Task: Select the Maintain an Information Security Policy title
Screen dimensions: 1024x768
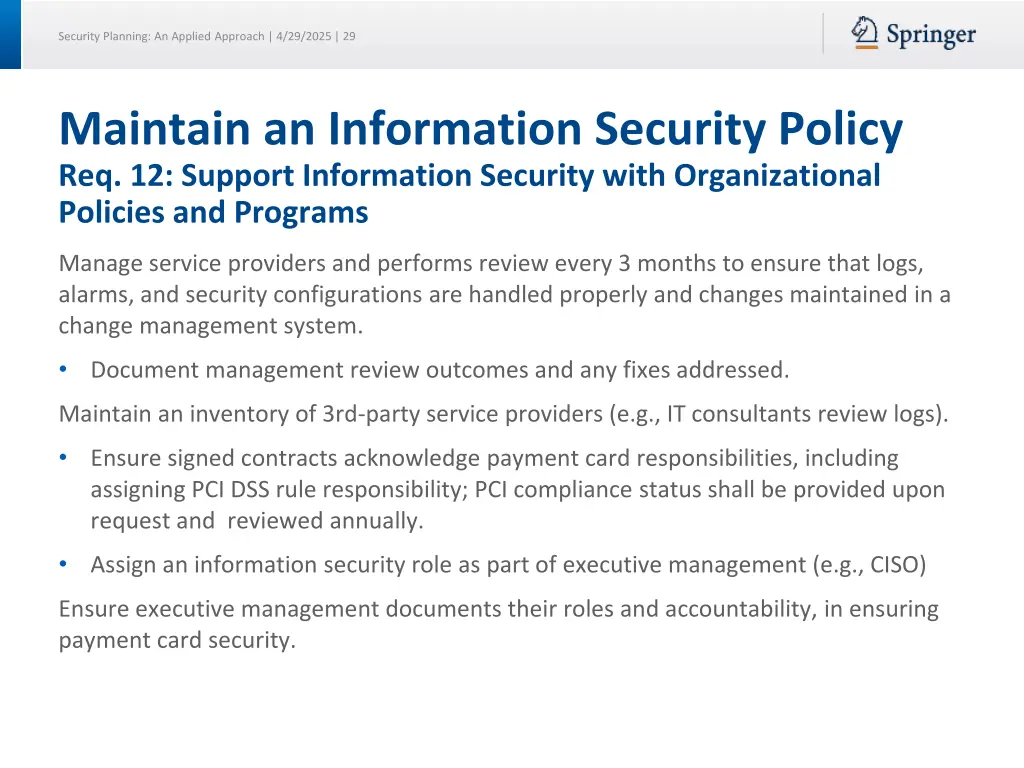Action: pyautogui.click(x=480, y=128)
